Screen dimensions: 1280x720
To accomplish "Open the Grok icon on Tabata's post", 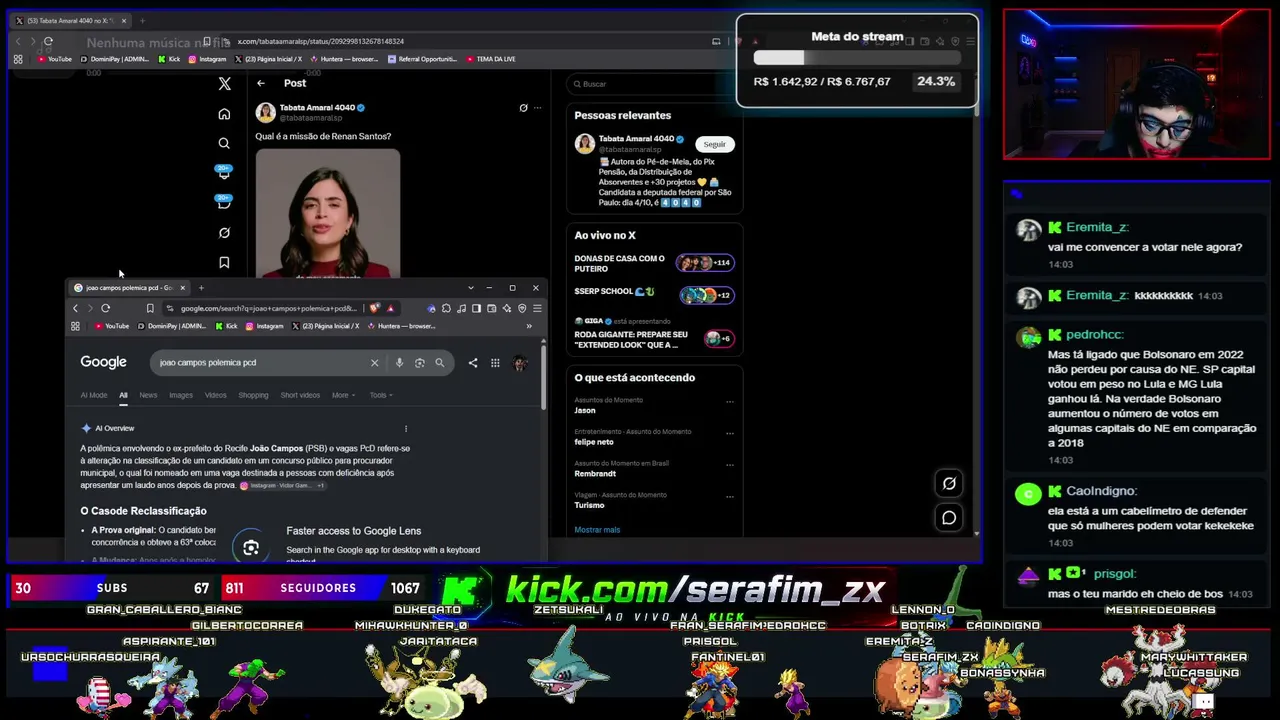I will tap(523, 108).
